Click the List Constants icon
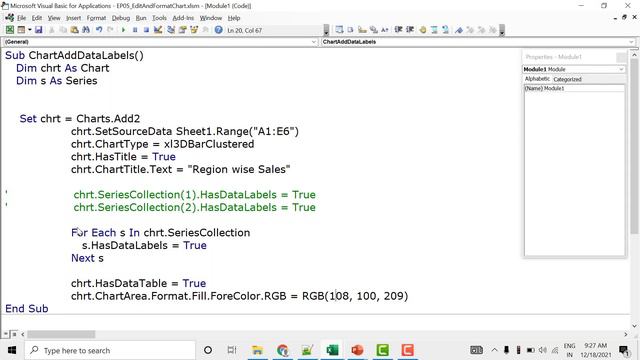 [350, 30]
